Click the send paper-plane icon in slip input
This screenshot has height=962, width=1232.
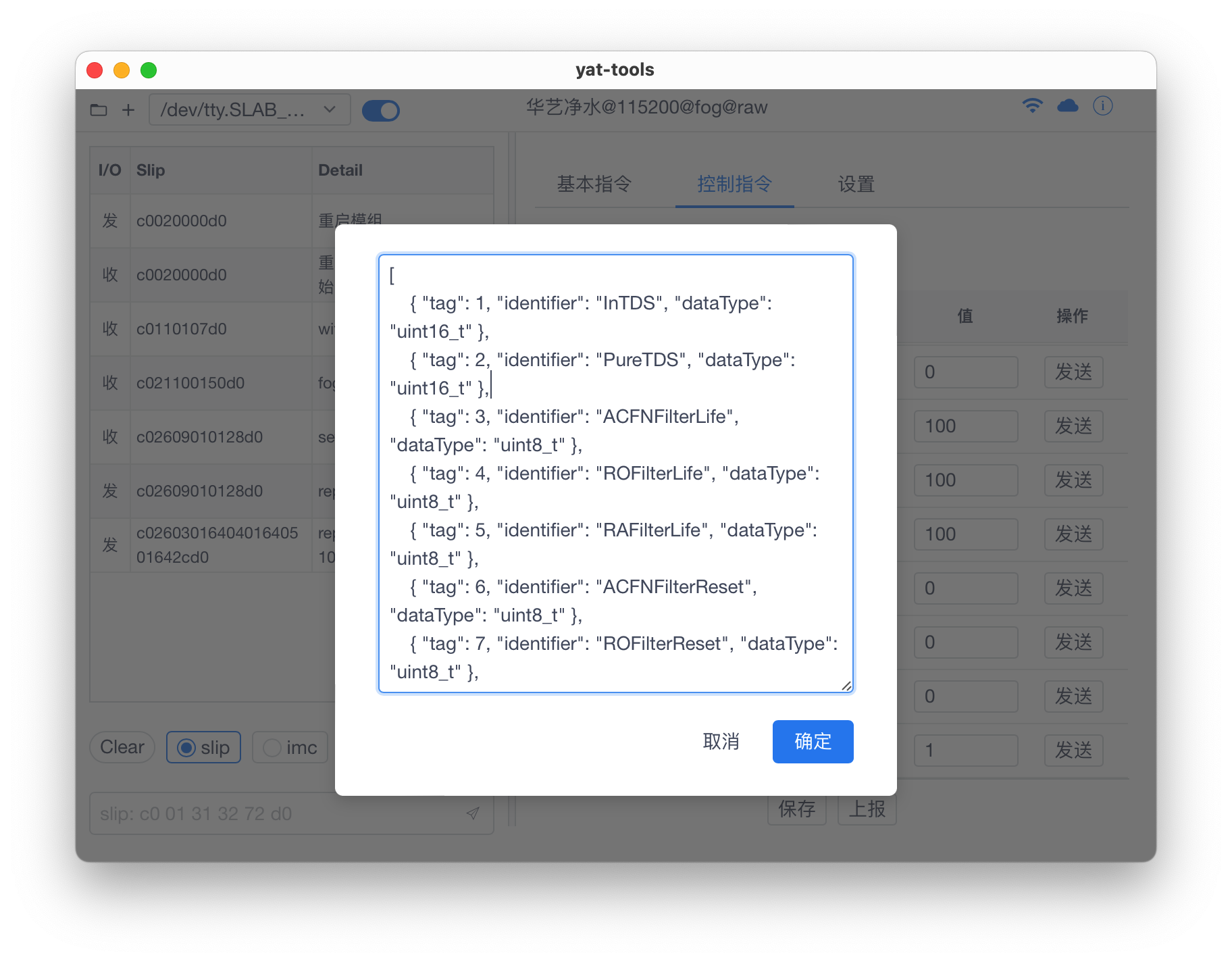(473, 813)
